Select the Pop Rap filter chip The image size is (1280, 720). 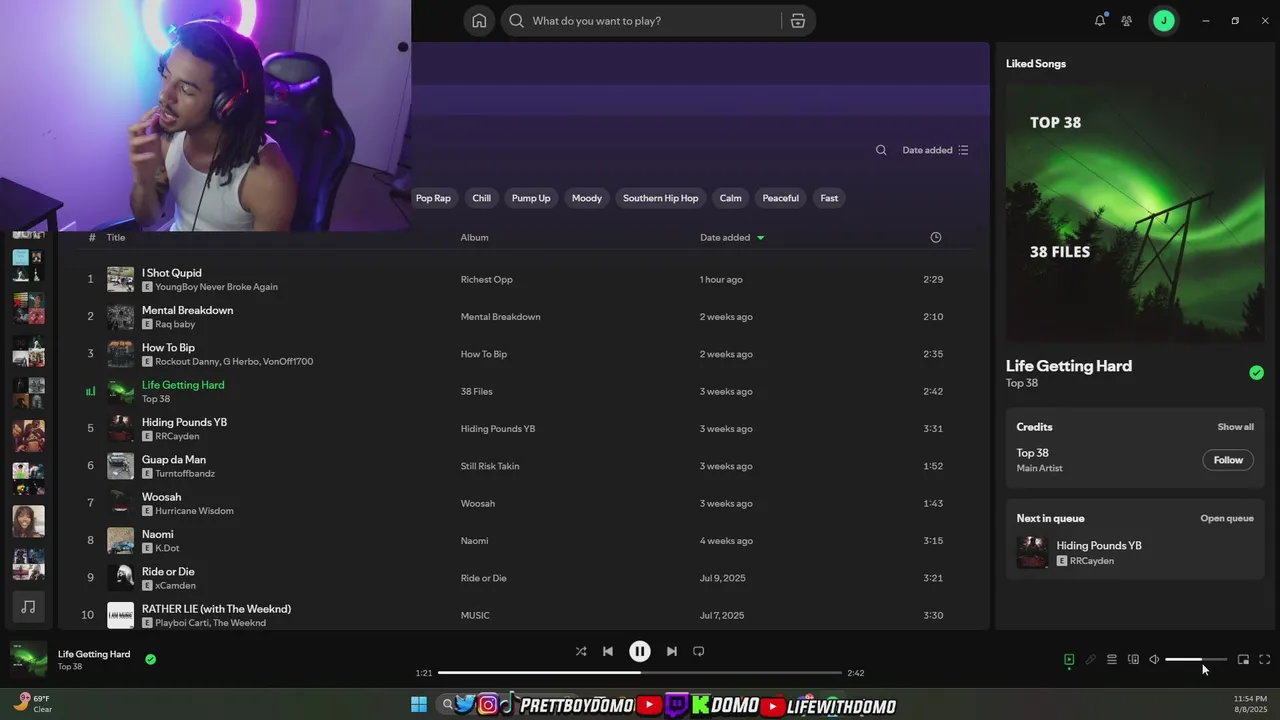point(433,198)
